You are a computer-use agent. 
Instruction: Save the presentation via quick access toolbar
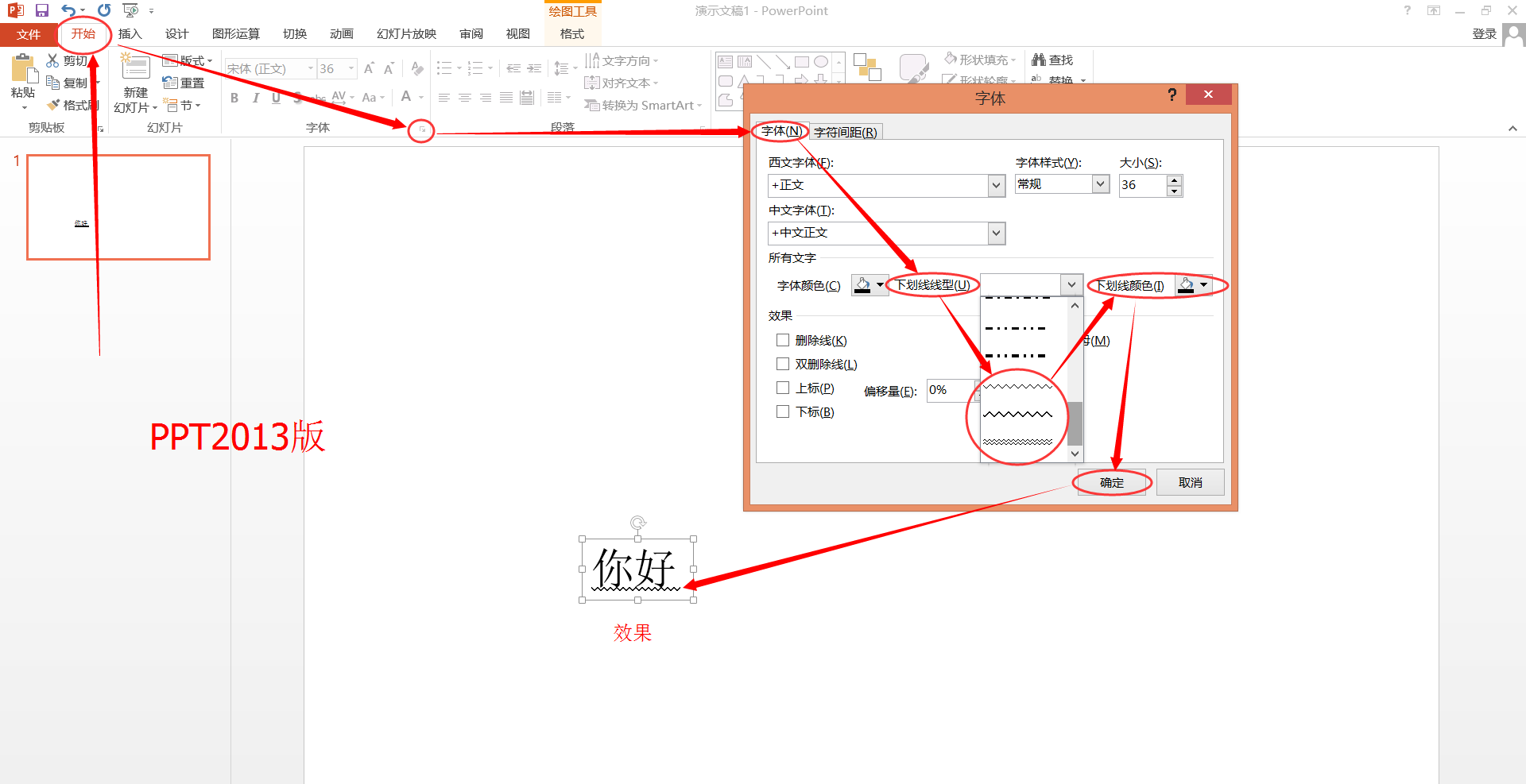[42, 10]
